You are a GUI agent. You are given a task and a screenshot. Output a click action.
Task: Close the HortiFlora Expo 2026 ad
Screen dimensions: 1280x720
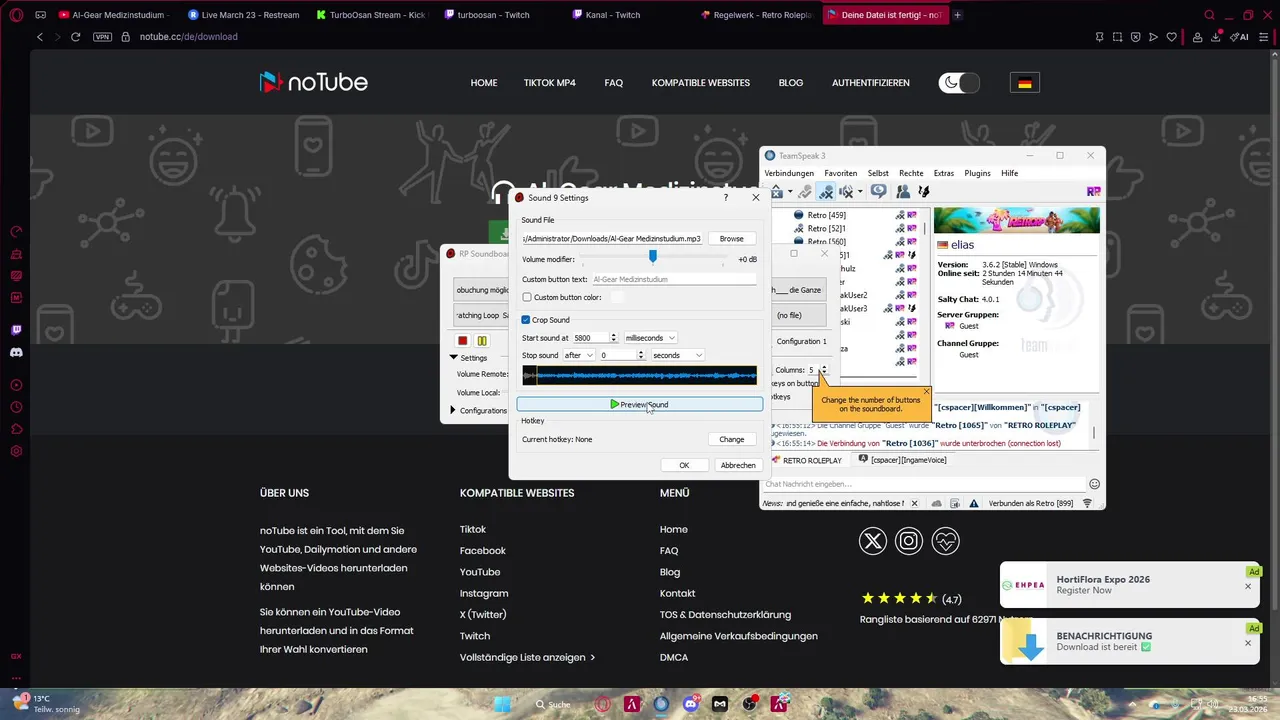click(1248, 586)
